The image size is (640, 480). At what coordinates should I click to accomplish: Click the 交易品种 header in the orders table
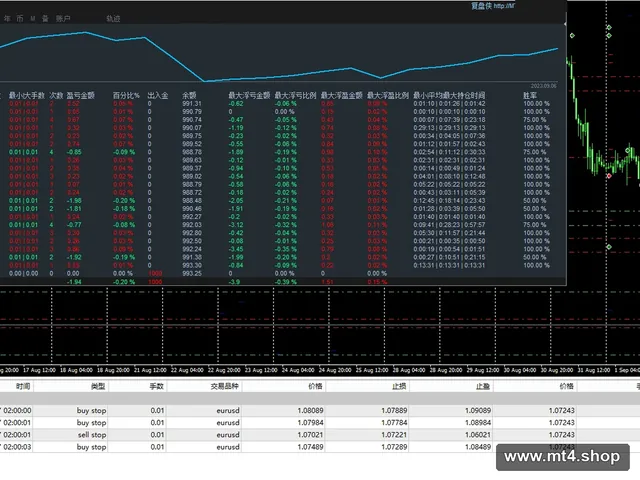(224, 386)
